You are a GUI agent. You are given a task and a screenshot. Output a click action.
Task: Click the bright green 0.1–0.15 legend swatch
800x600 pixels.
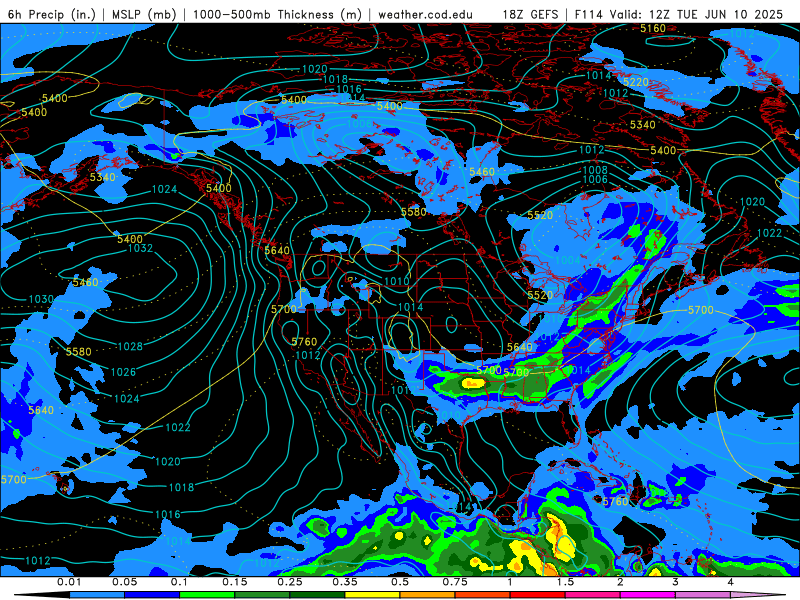pyautogui.click(x=207, y=595)
